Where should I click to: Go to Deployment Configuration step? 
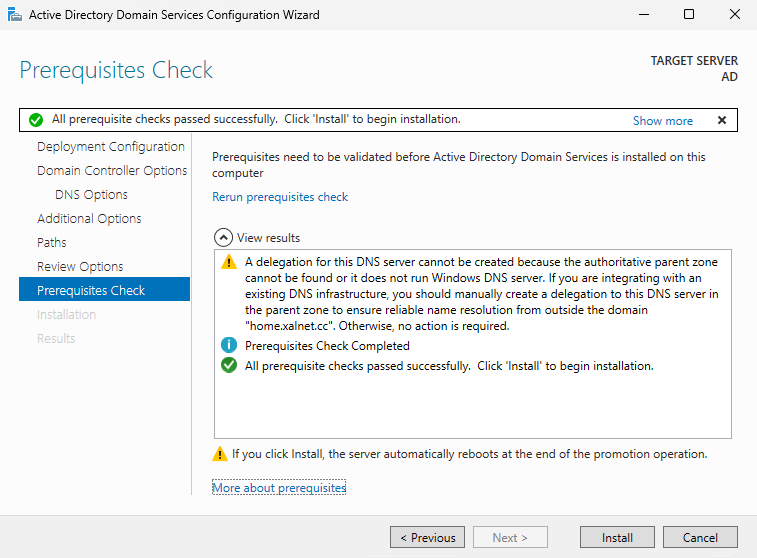[x=111, y=147]
